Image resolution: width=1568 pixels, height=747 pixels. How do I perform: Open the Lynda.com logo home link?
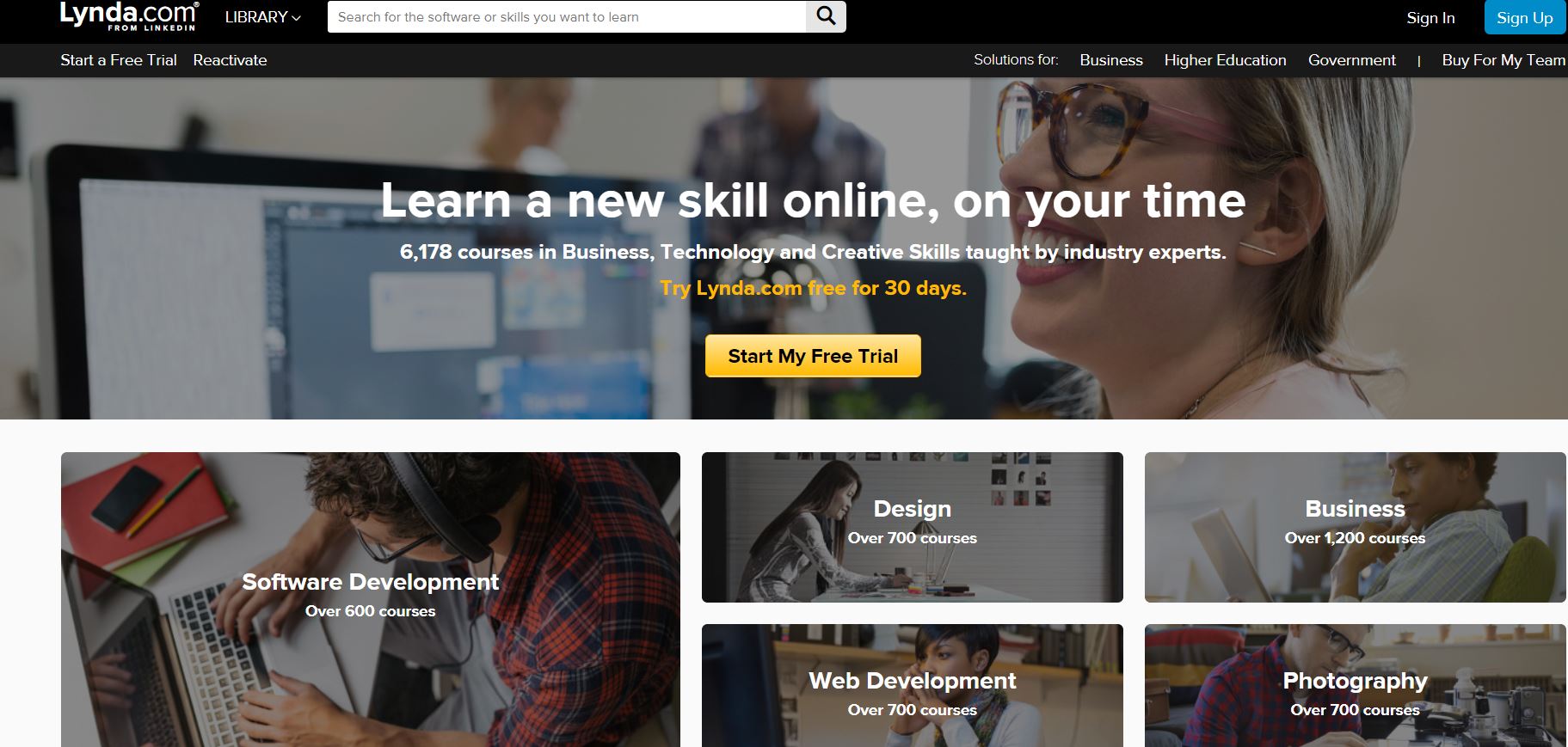128,16
